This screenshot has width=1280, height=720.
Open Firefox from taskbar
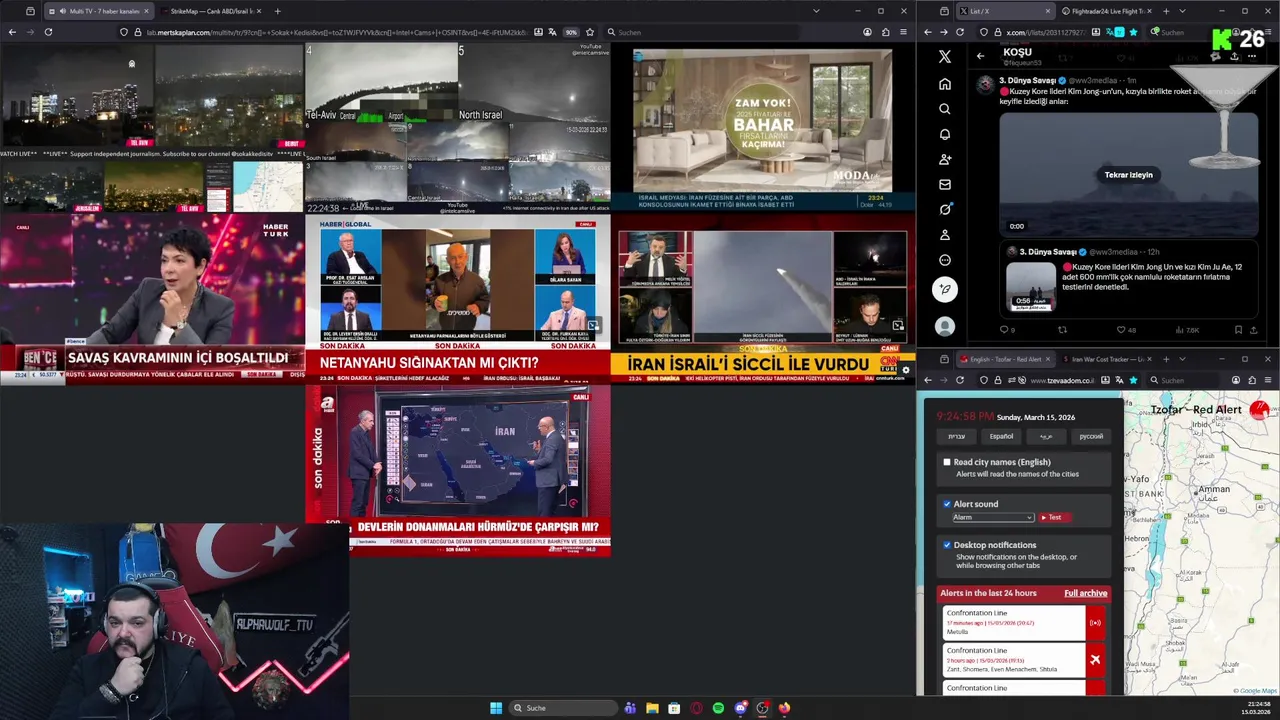tap(784, 708)
